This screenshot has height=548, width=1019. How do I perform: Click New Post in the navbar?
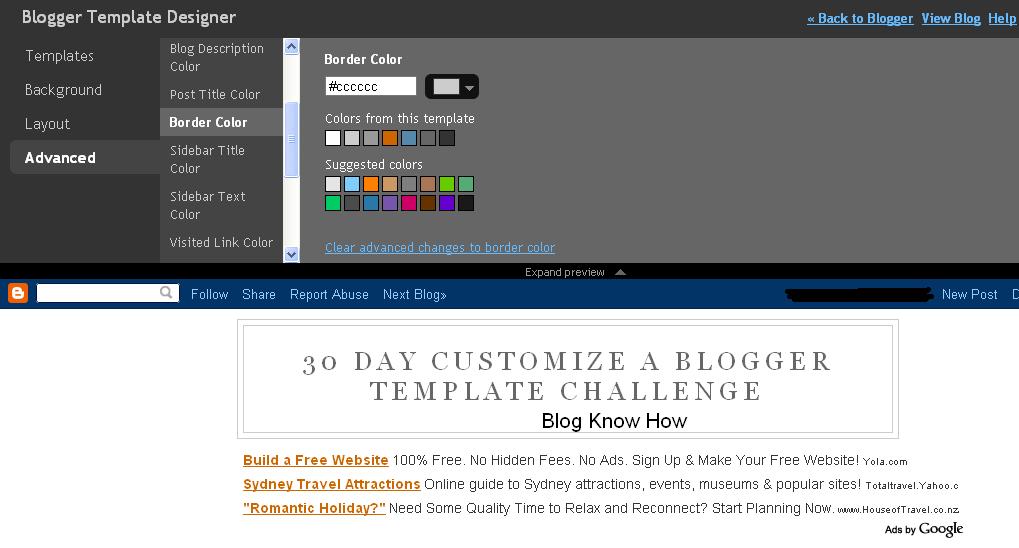(x=969, y=294)
